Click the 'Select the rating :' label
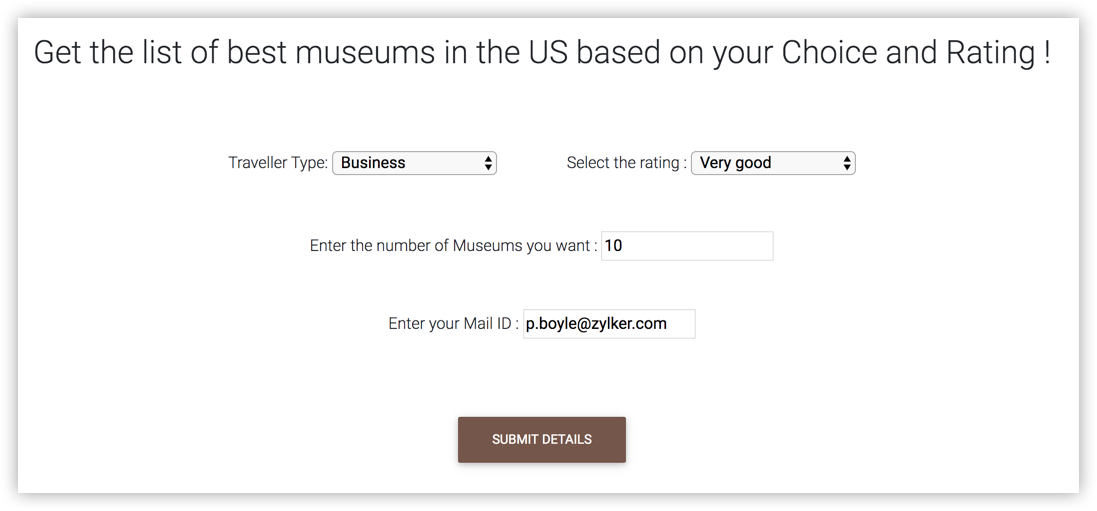1097x511 pixels. coord(626,163)
